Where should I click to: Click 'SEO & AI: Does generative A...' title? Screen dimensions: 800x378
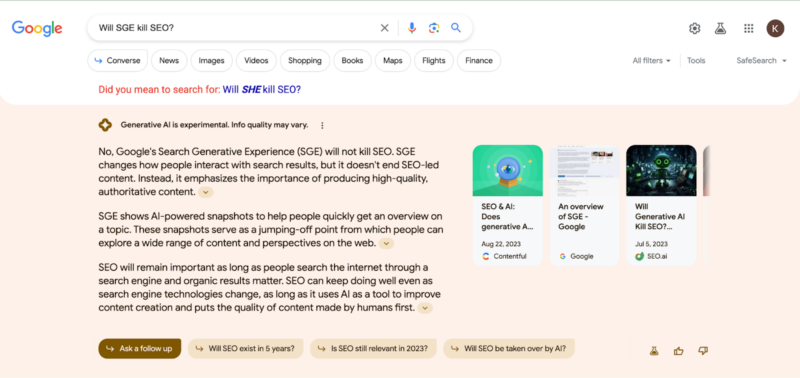tap(506, 217)
